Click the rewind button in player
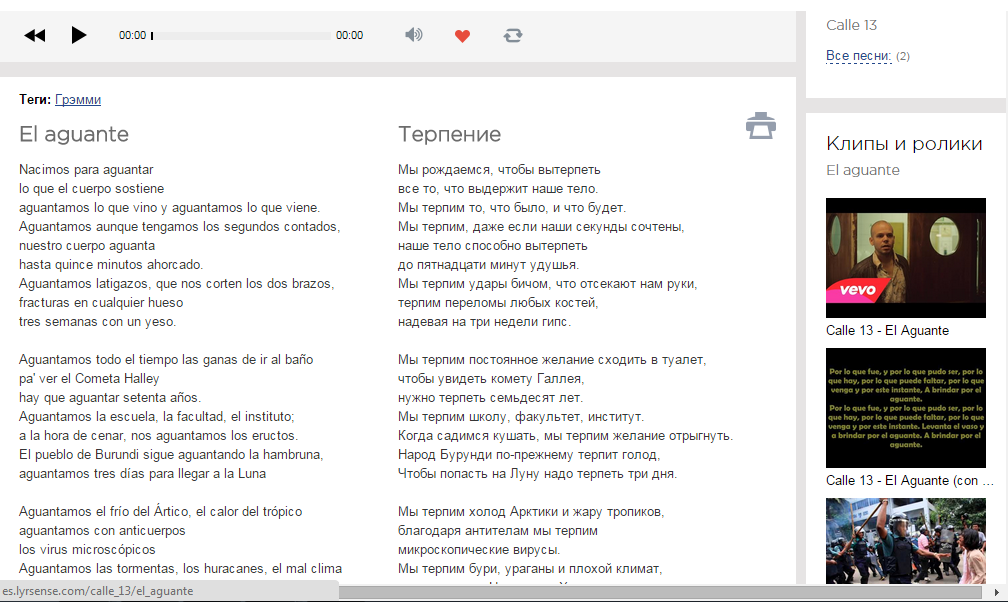The height and width of the screenshot is (602, 1008). (x=35, y=35)
